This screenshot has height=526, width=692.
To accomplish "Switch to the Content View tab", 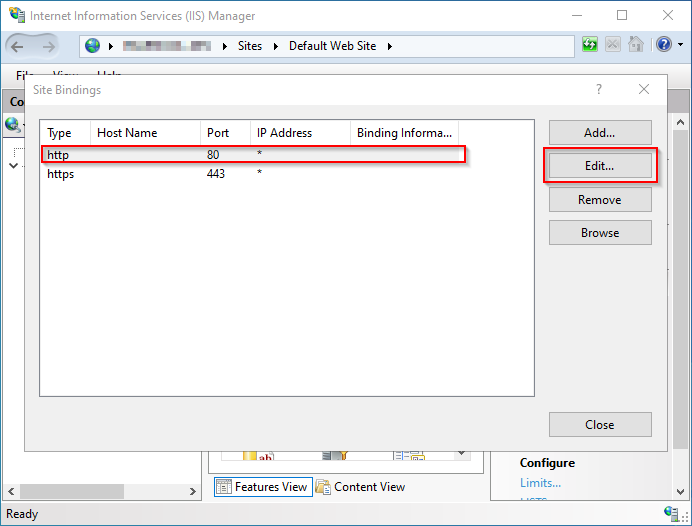I will [361, 487].
